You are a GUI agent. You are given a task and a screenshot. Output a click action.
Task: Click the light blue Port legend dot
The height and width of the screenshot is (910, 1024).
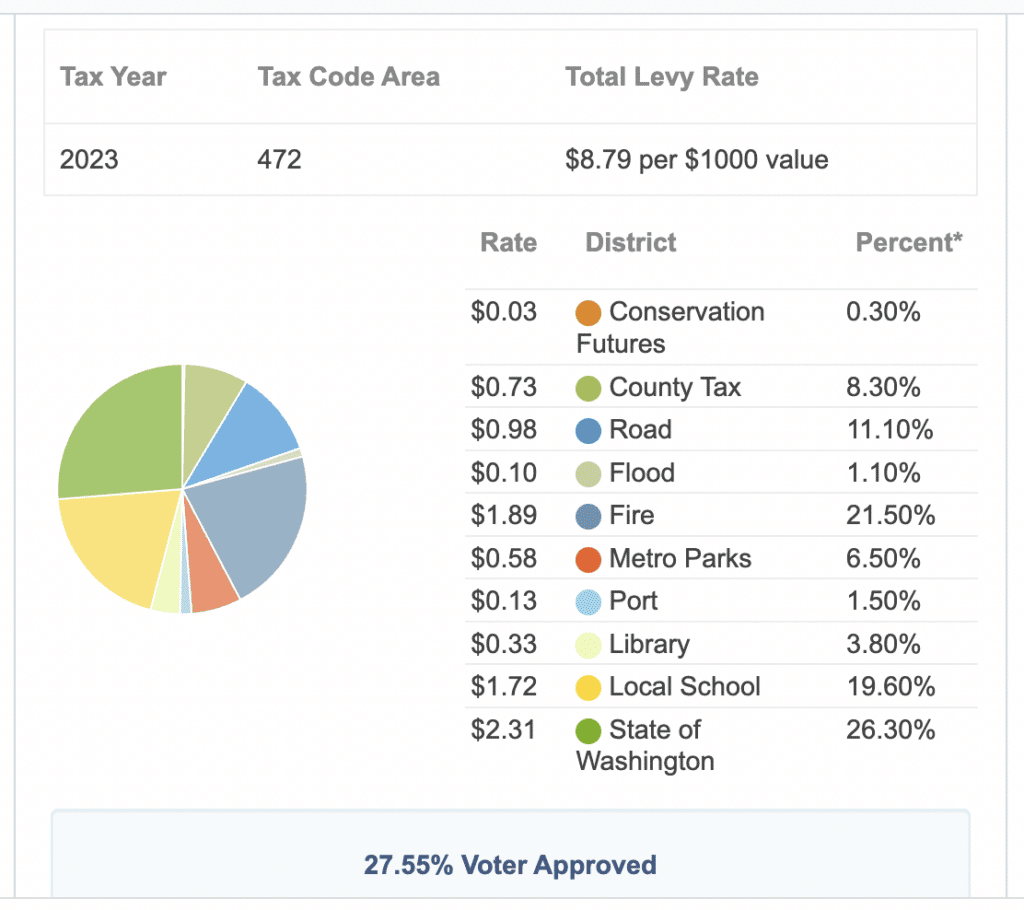tap(588, 602)
